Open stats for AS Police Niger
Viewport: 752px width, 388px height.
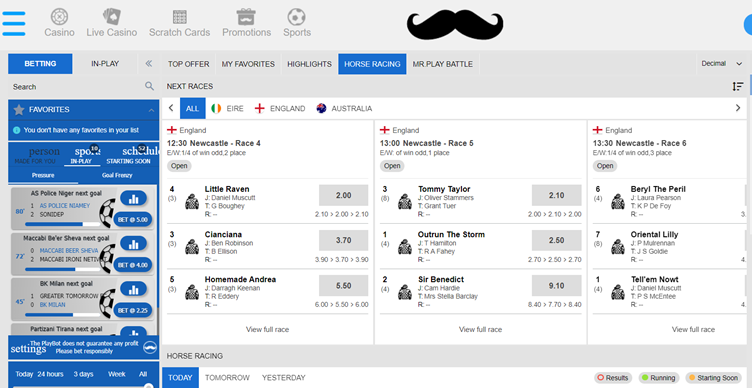click(x=133, y=198)
